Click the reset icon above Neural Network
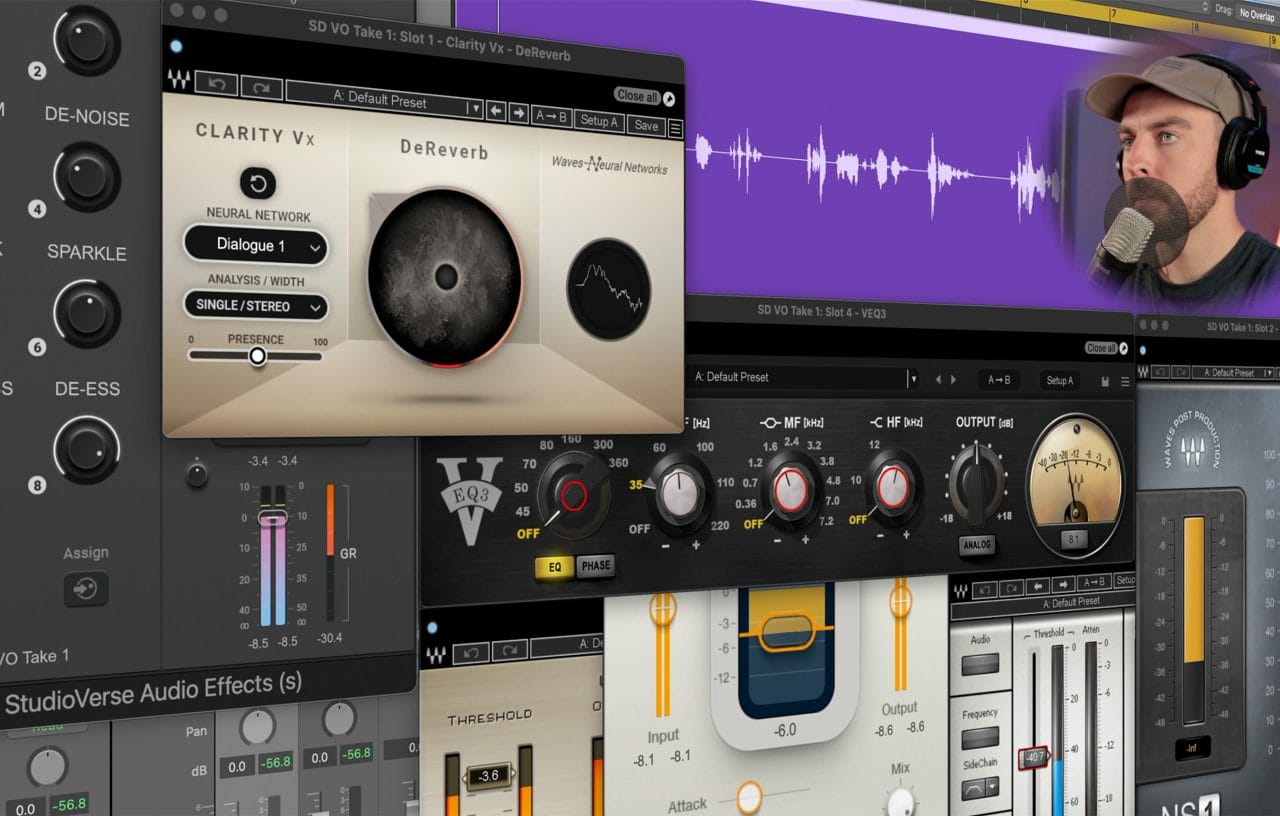 (x=258, y=183)
